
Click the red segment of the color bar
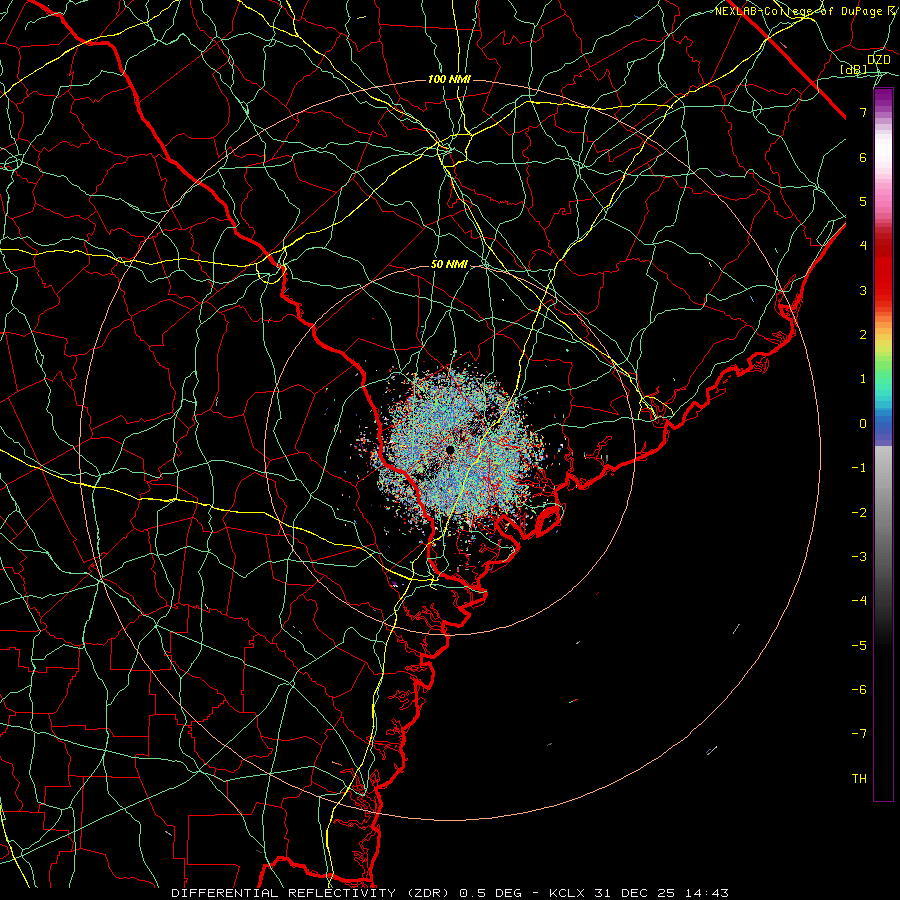[x=883, y=270]
